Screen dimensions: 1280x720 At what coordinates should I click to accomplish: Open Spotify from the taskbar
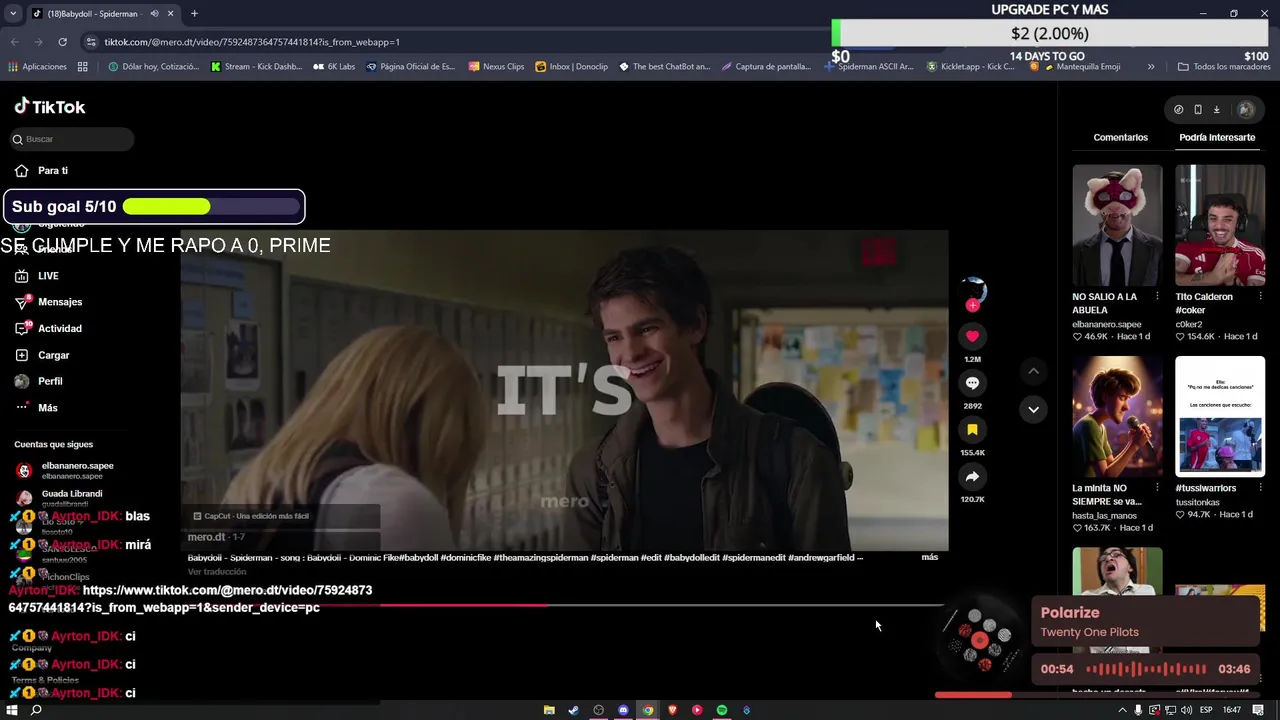pyautogui.click(x=722, y=710)
